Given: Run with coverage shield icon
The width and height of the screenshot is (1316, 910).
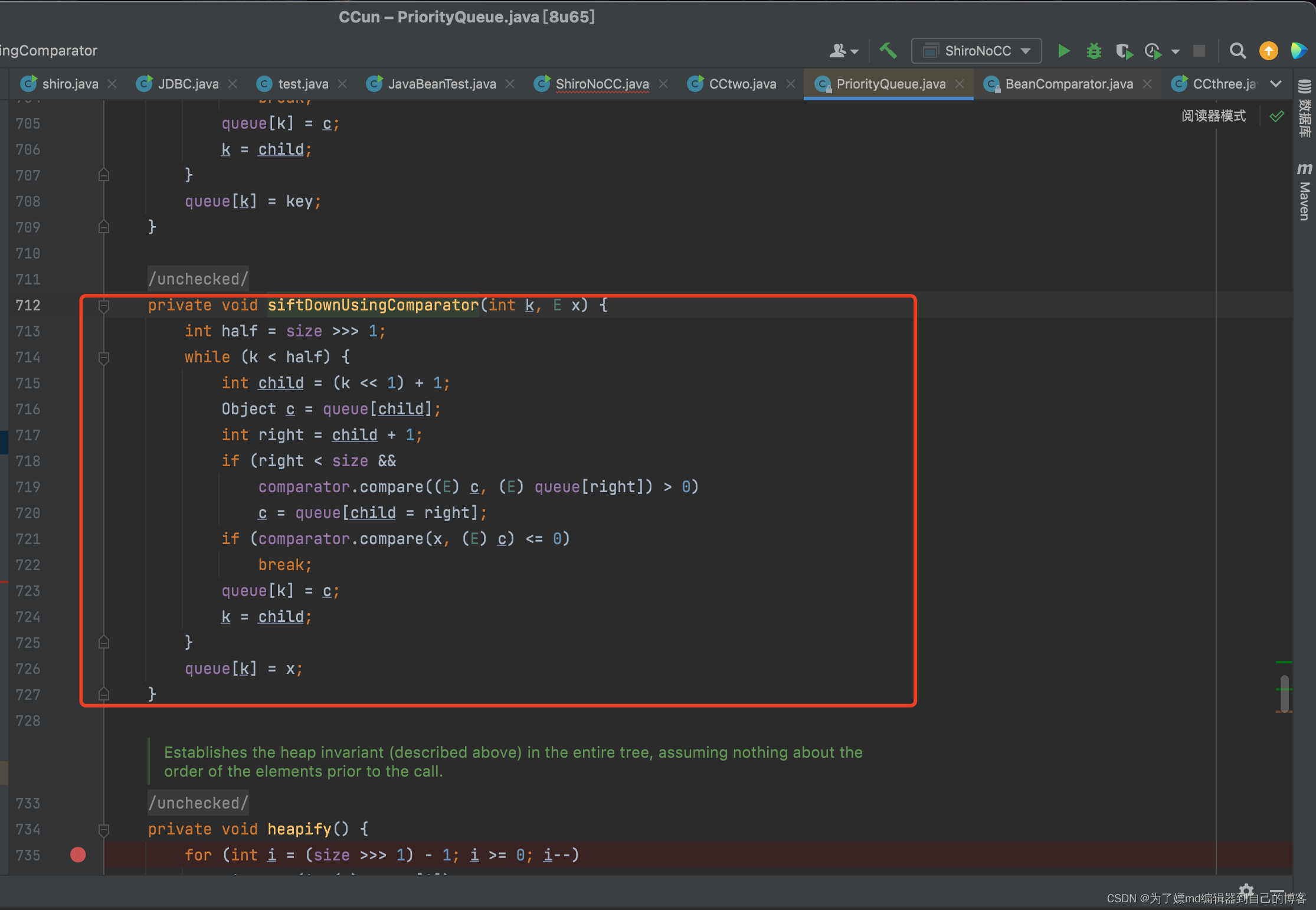Looking at the screenshot, I should [1124, 51].
